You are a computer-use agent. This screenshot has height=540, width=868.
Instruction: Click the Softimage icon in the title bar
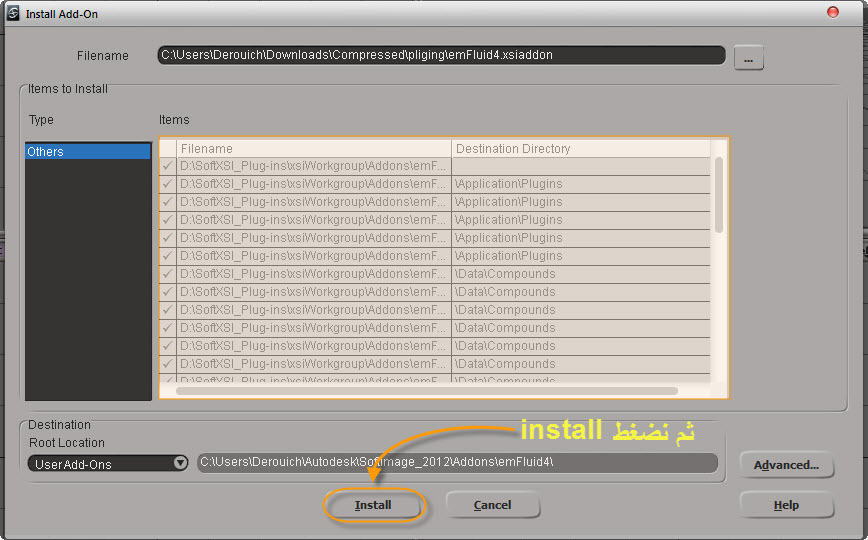pyautogui.click(x=13, y=13)
